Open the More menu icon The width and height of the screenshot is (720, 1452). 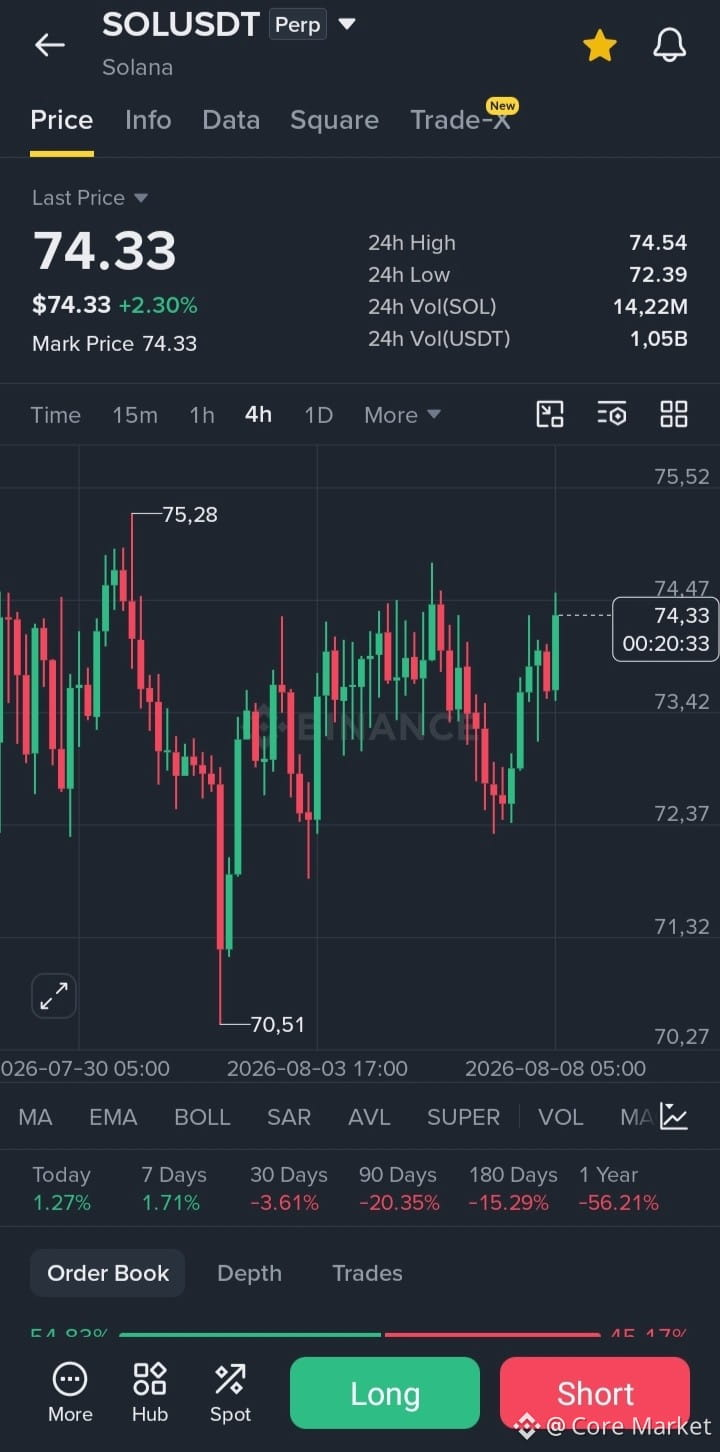(70, 1392)
